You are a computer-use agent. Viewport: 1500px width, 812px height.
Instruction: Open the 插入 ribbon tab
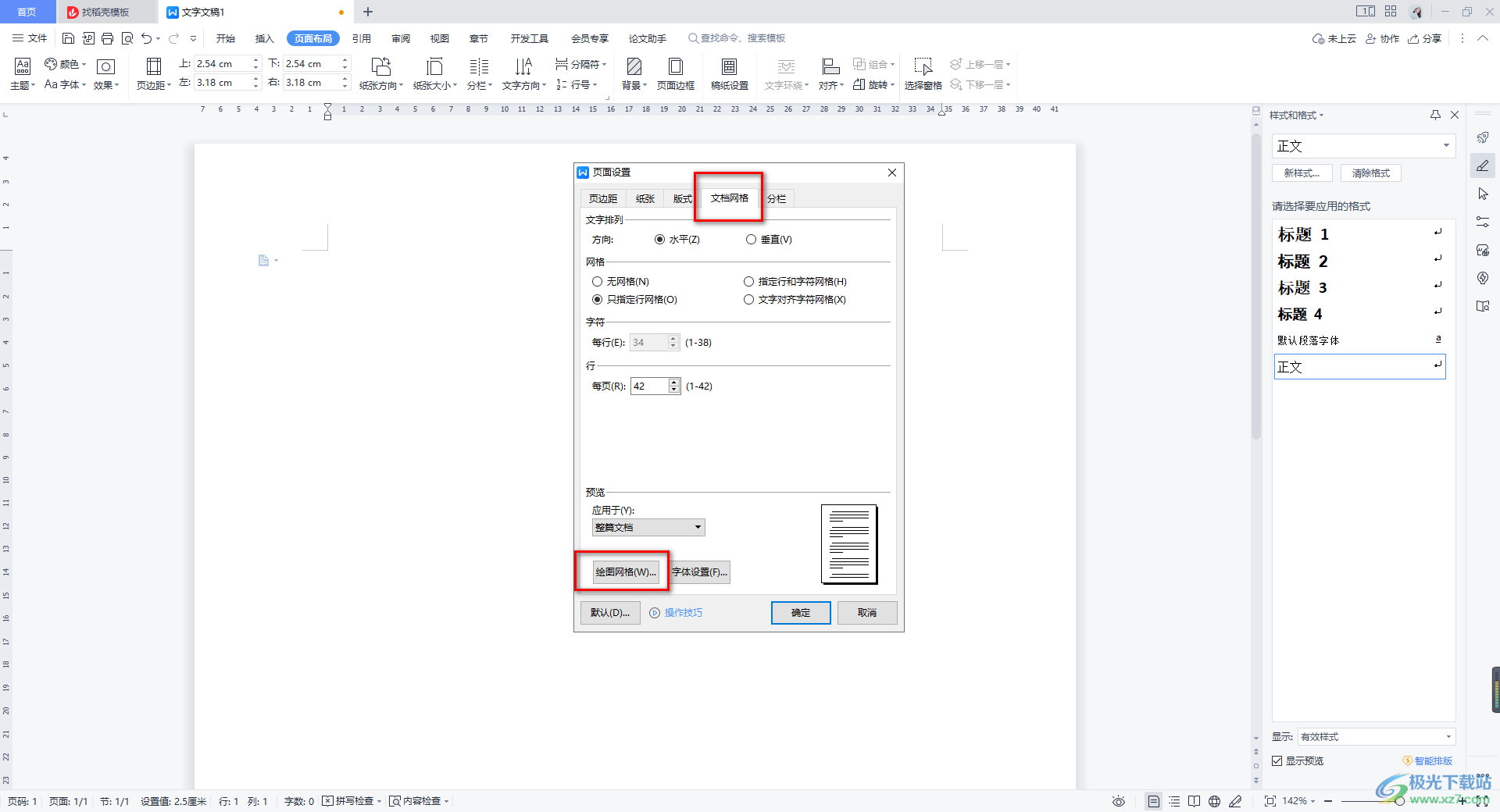point(265,38)
